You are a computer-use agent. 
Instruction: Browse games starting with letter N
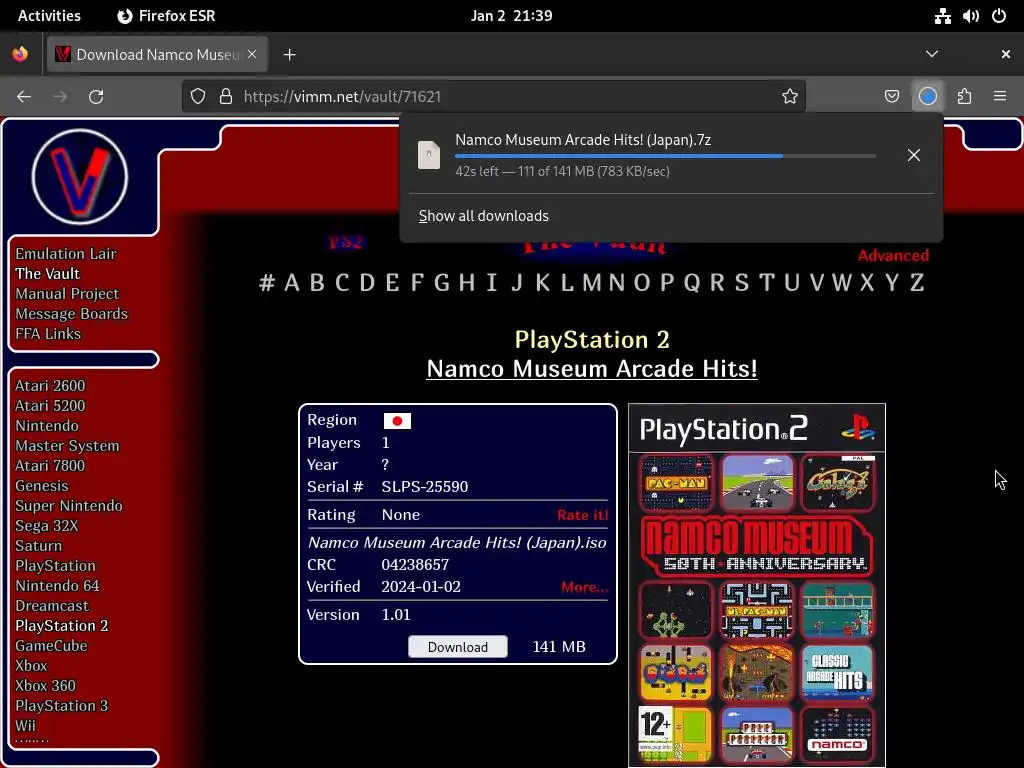coord(616,283)
